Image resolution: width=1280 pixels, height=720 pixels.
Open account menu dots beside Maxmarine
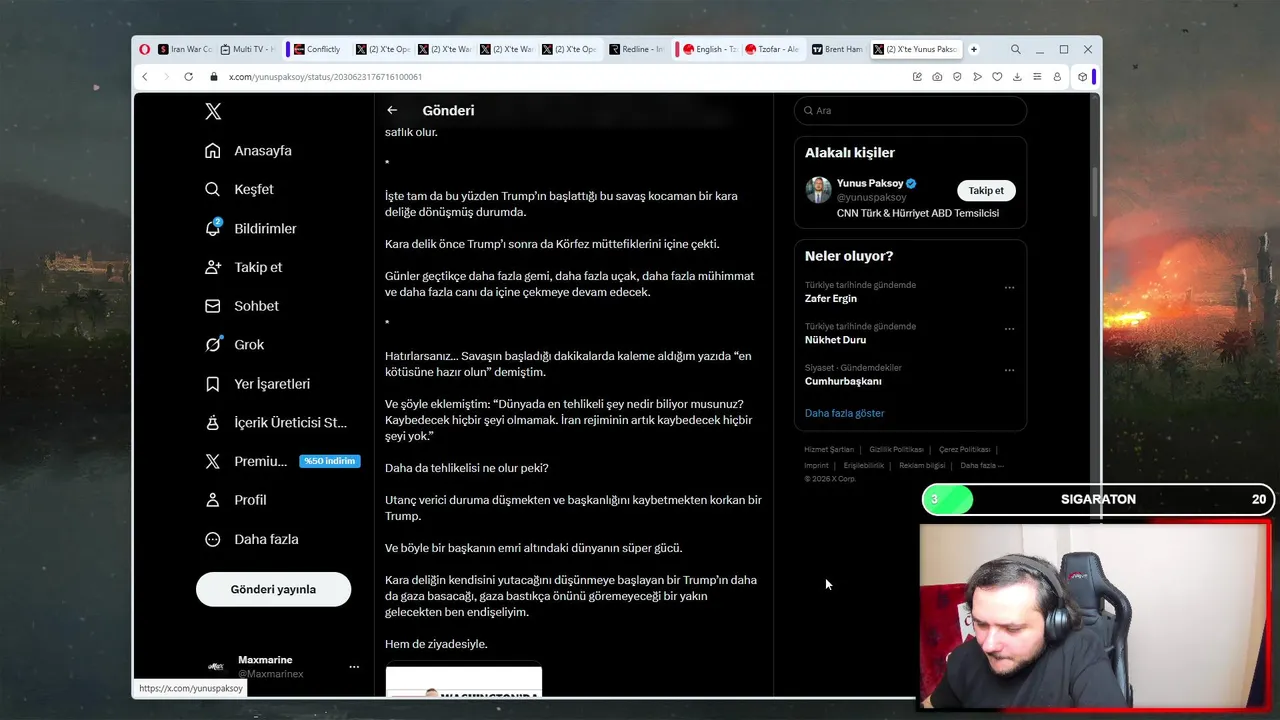(x=353, y=666)
